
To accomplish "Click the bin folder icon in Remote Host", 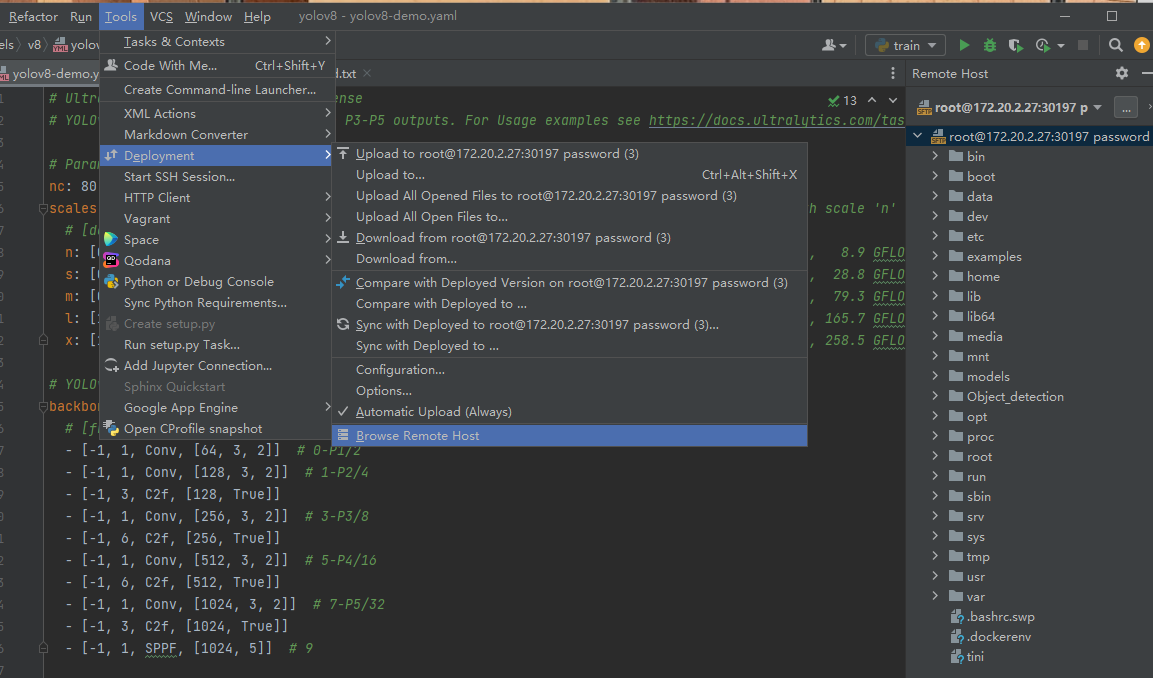I will tap(956, 156).
